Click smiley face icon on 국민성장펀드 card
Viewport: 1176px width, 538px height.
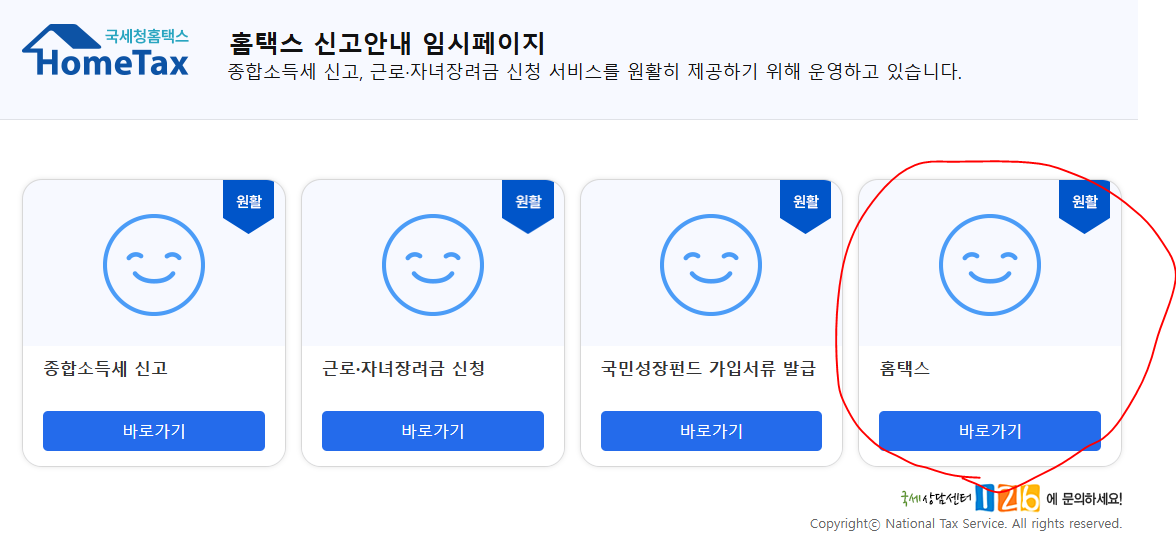(x=711, y=264)
